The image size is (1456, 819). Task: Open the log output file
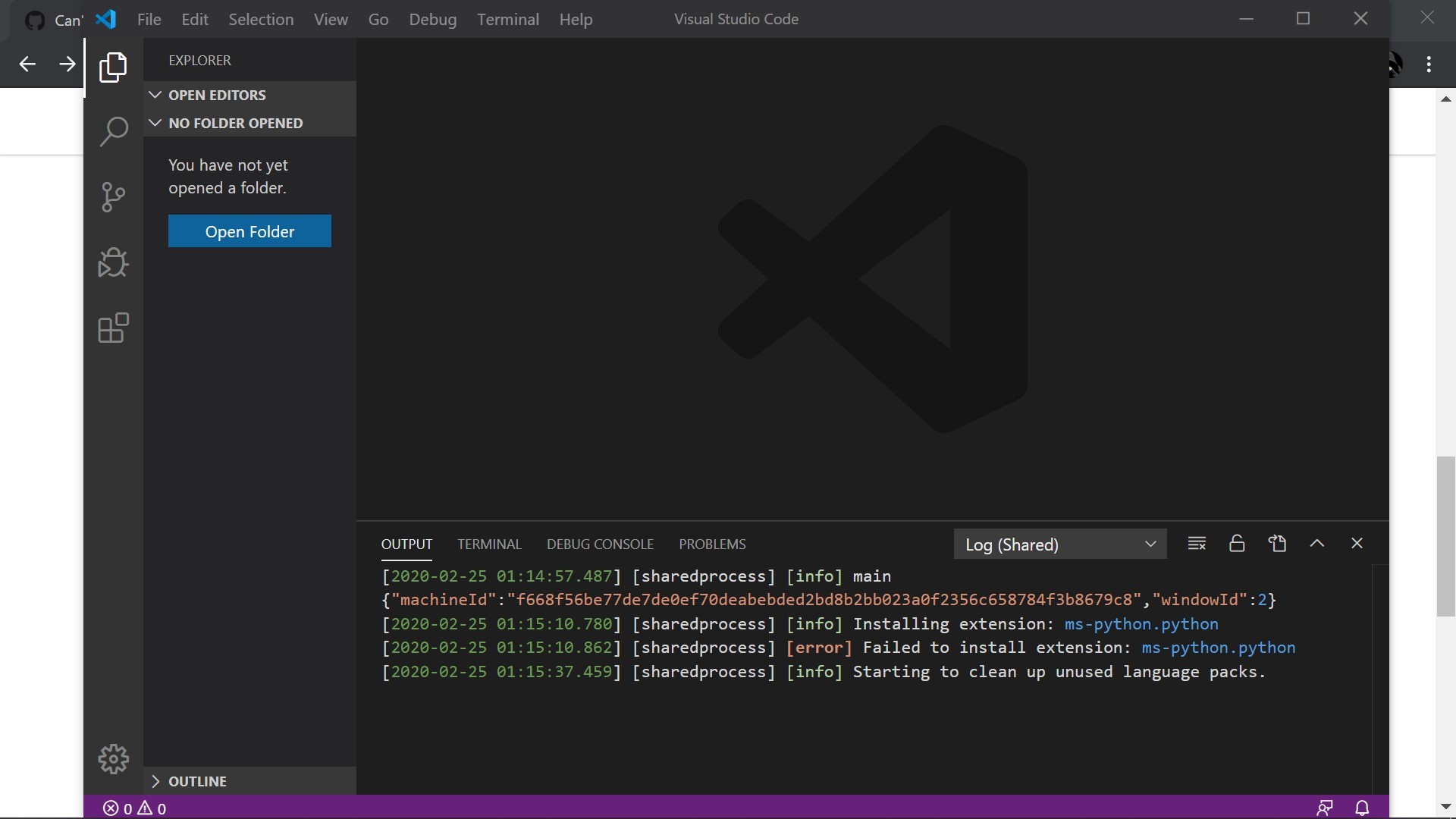pyautogui.click(x=1277, y=544)
